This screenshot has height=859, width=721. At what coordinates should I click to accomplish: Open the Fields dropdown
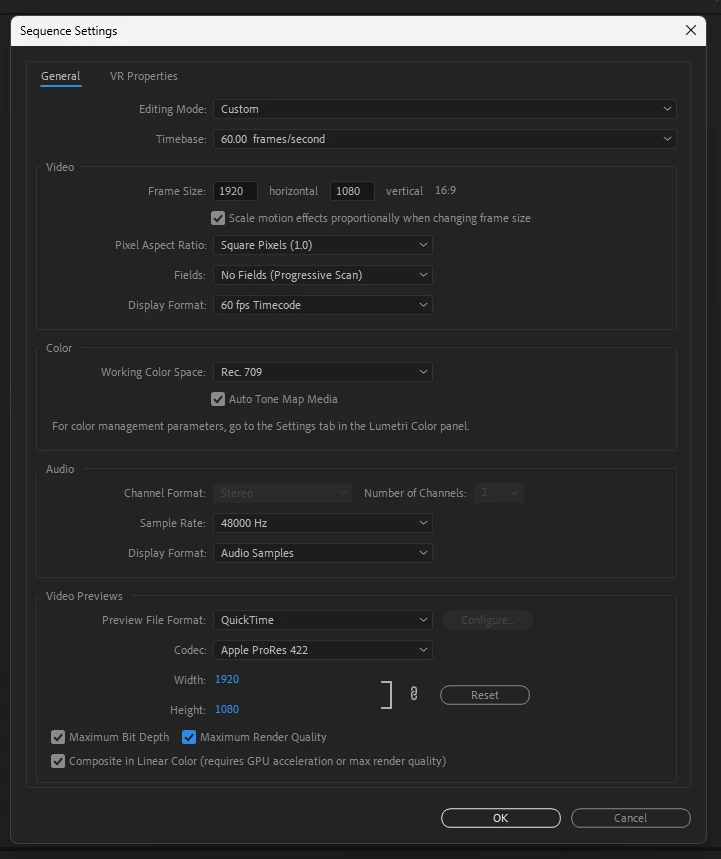(323, 275)
